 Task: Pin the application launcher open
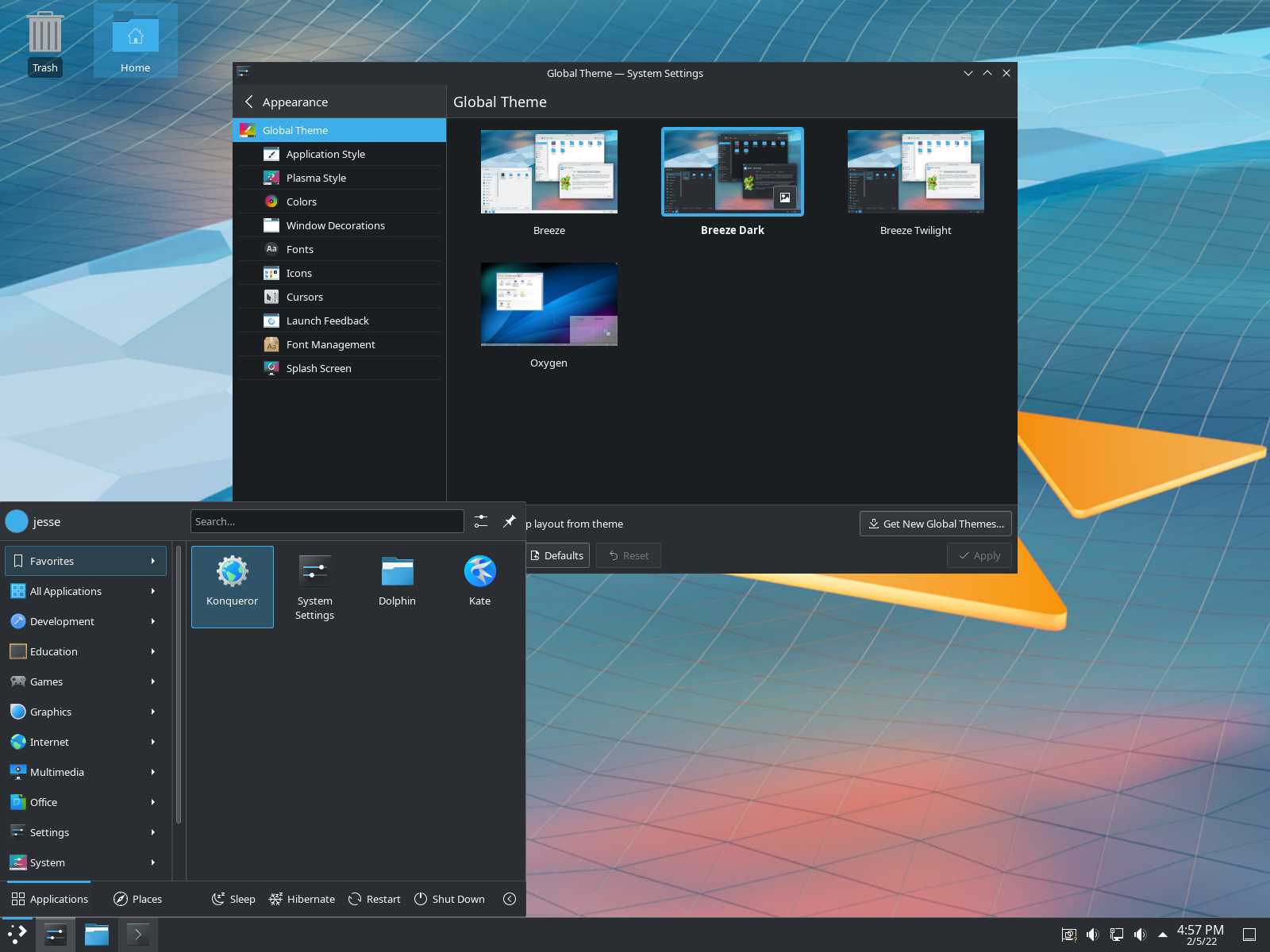[x=510, y=521]
